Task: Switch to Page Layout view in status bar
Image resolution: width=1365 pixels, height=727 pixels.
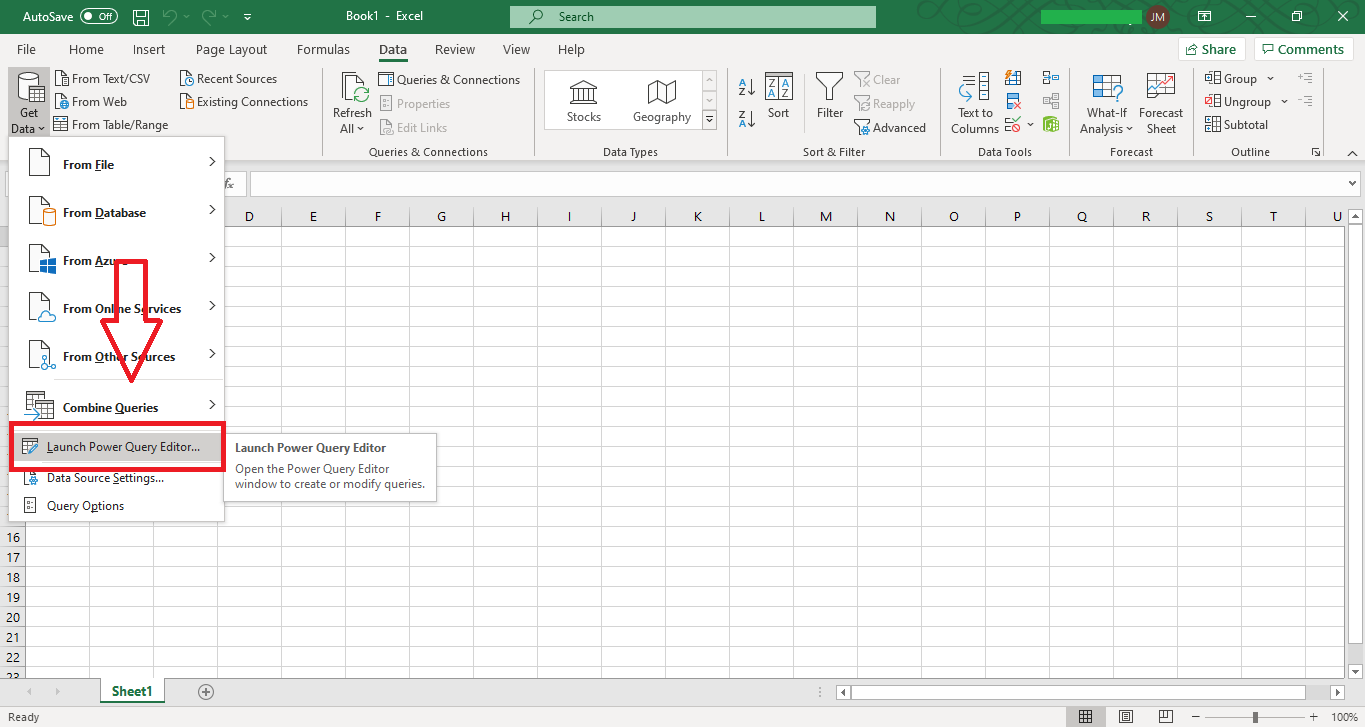Action: [x=1126, y=717]
